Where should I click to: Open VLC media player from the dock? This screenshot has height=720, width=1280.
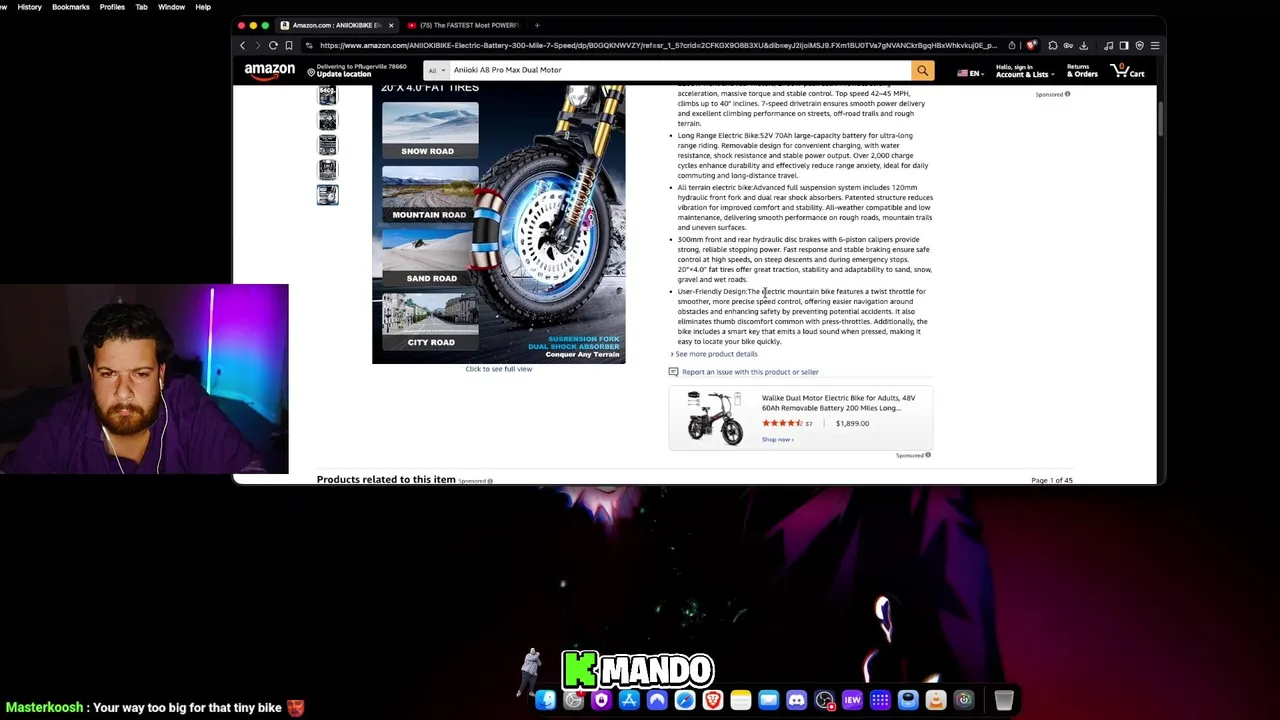coord(936,700)
